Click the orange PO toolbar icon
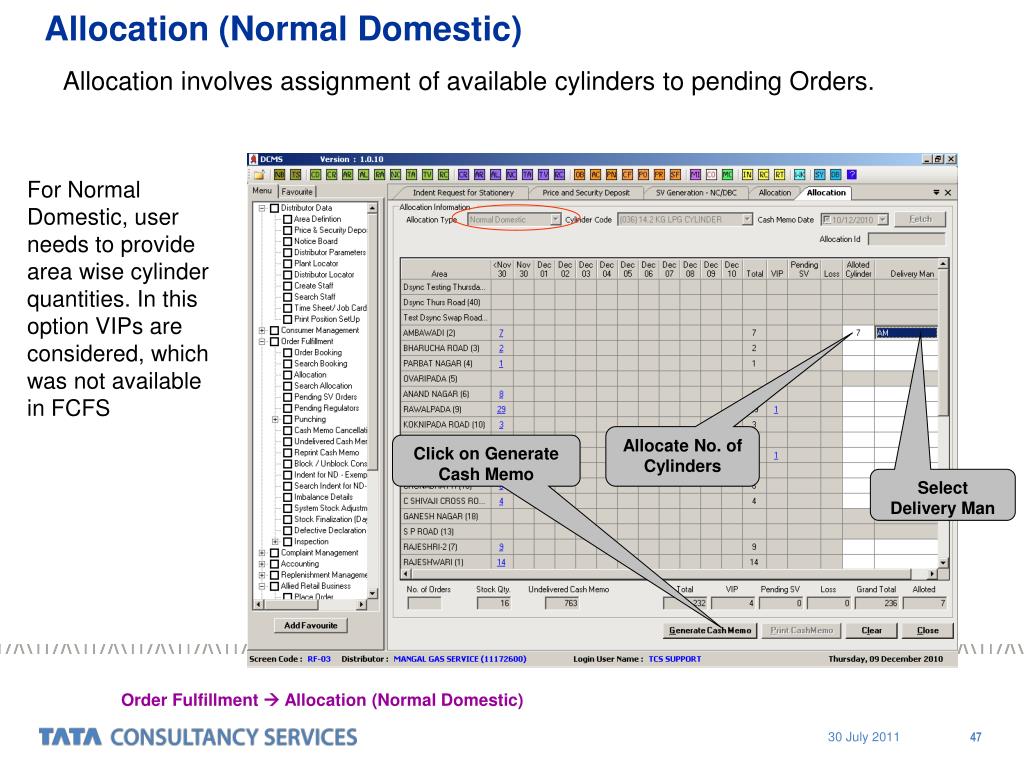The width and height of the screenshot is (1024, 768). [x=643, y=174]
